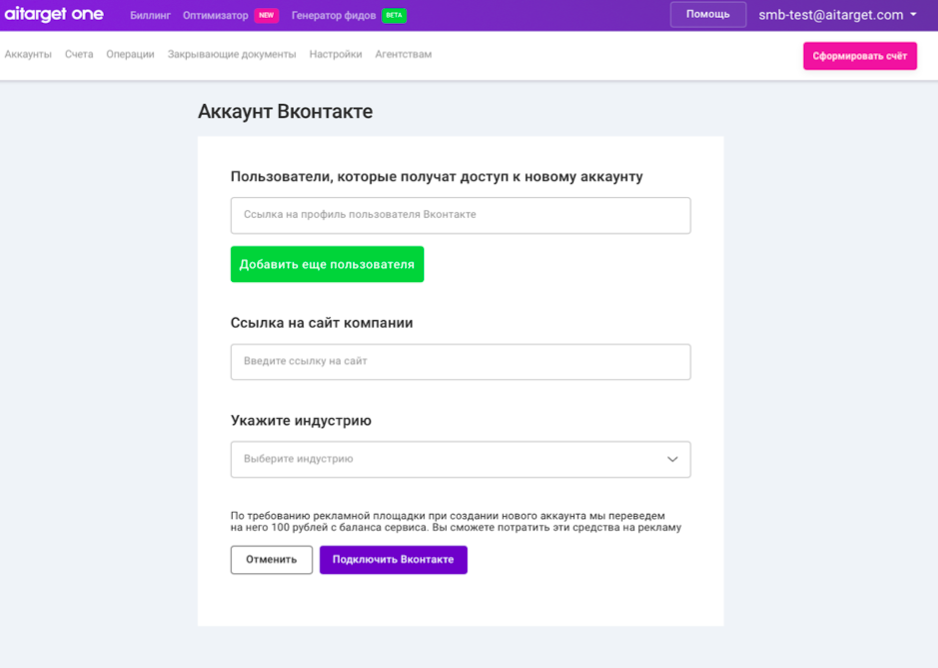Click the Ссылка на сайт компании label
The height and width of the screenshot is (668, 938).
pyautogui.click(x=322, y=323)
